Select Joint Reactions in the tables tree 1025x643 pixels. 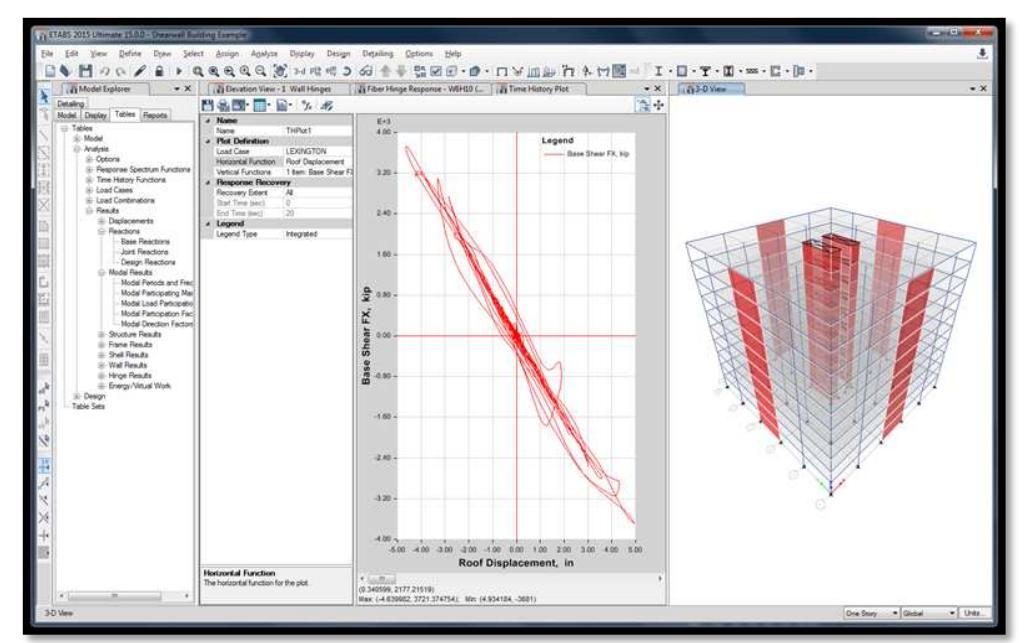point(144,252)
